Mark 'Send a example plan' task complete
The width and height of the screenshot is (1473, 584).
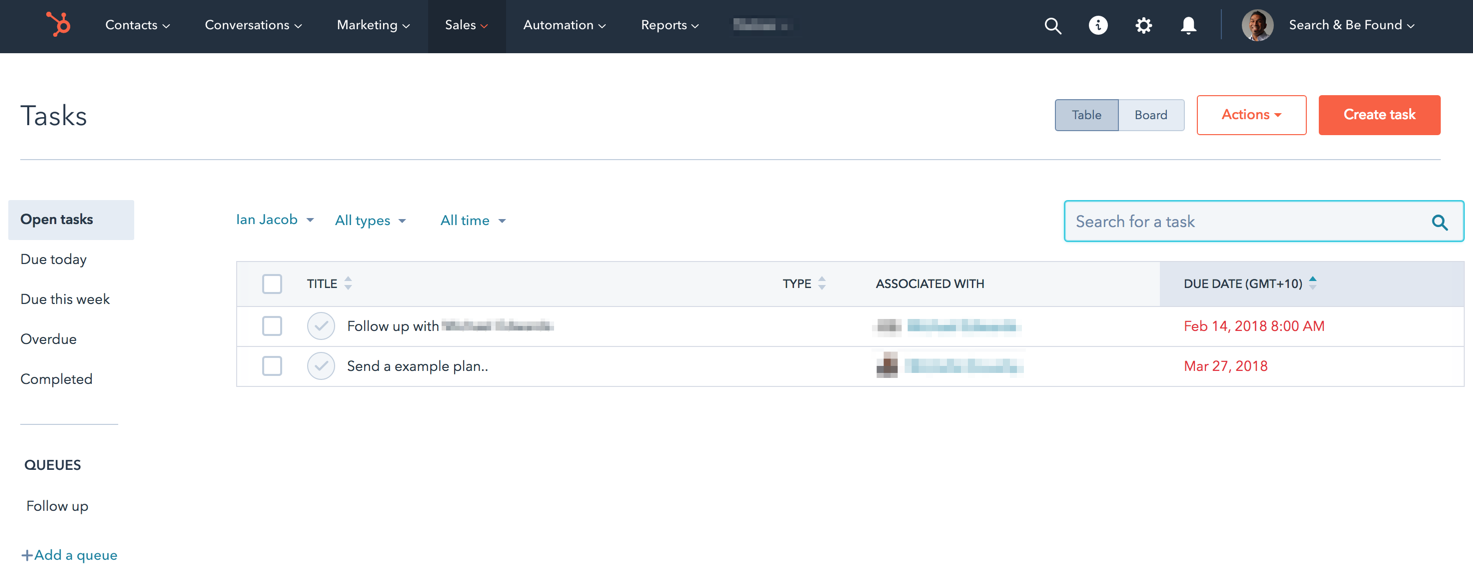click(x=321, y=366)
